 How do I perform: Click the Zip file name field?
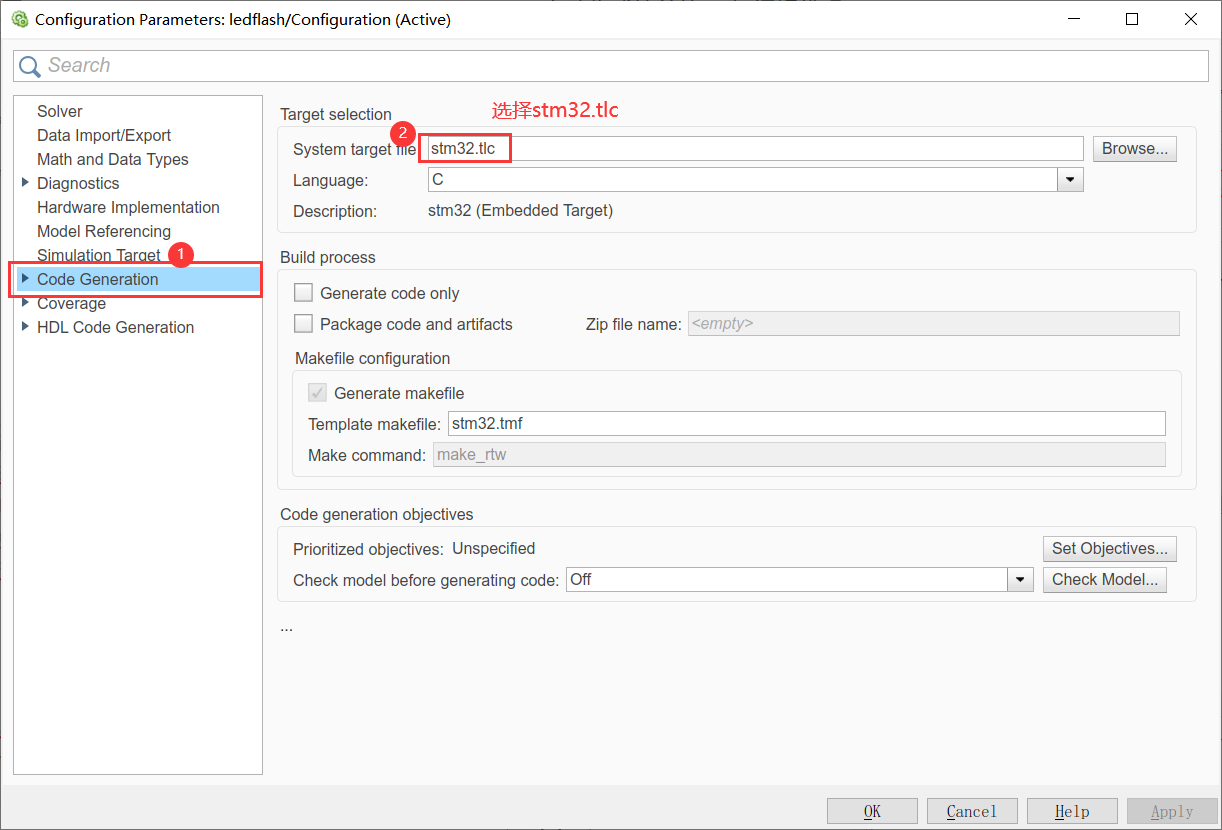tap(933, 324)
